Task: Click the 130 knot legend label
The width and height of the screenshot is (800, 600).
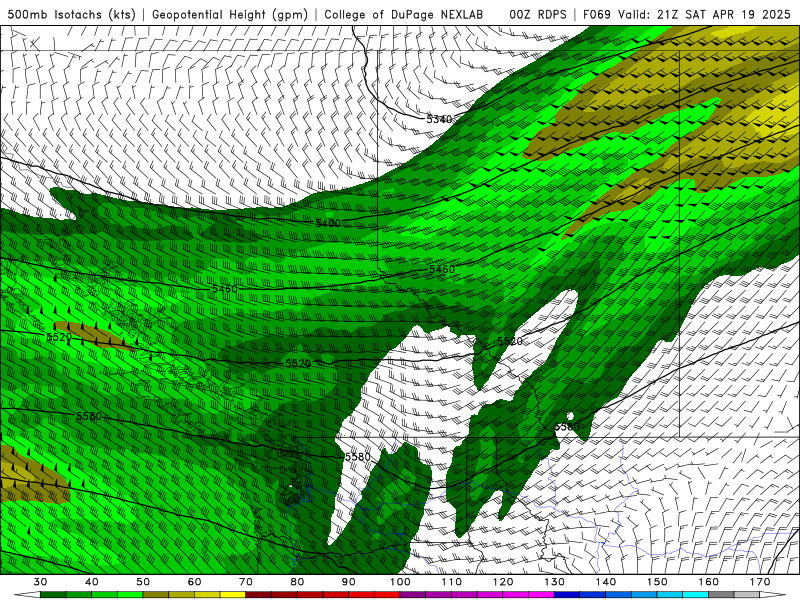Action: coord(555,582)
